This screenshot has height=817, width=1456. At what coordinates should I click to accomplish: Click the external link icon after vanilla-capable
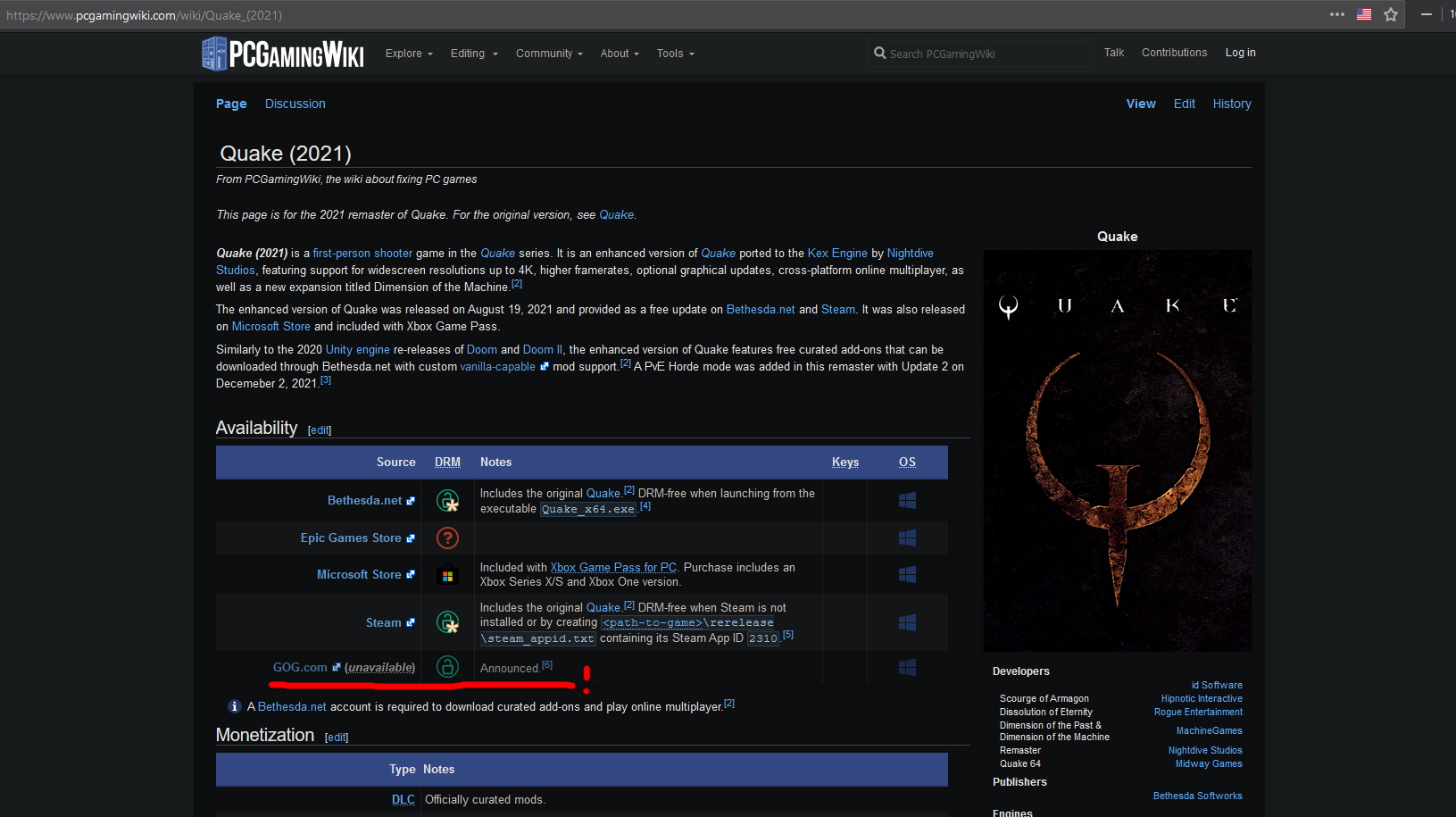coord(545,366)
